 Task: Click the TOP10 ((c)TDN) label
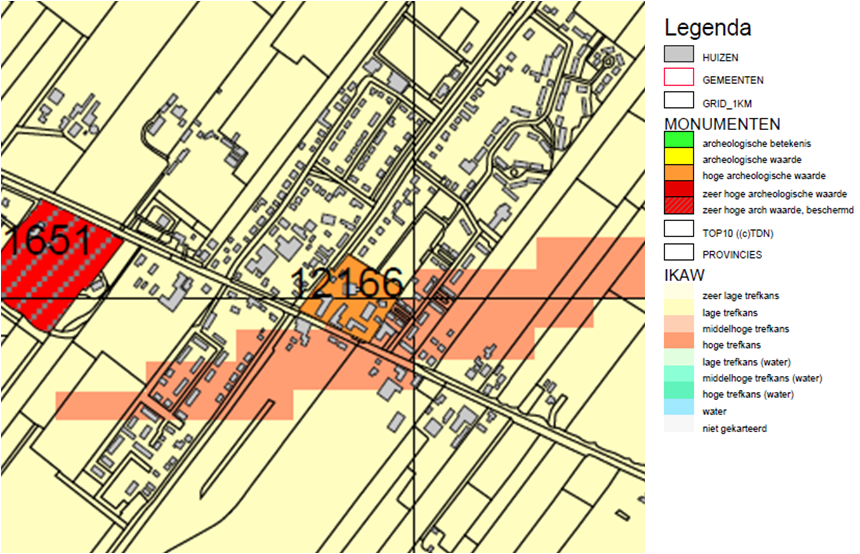tap(738, 234)
